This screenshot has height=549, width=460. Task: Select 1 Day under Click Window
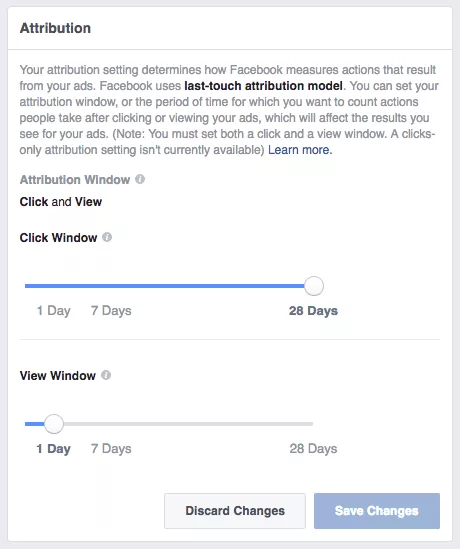click(x=54, y=311)
